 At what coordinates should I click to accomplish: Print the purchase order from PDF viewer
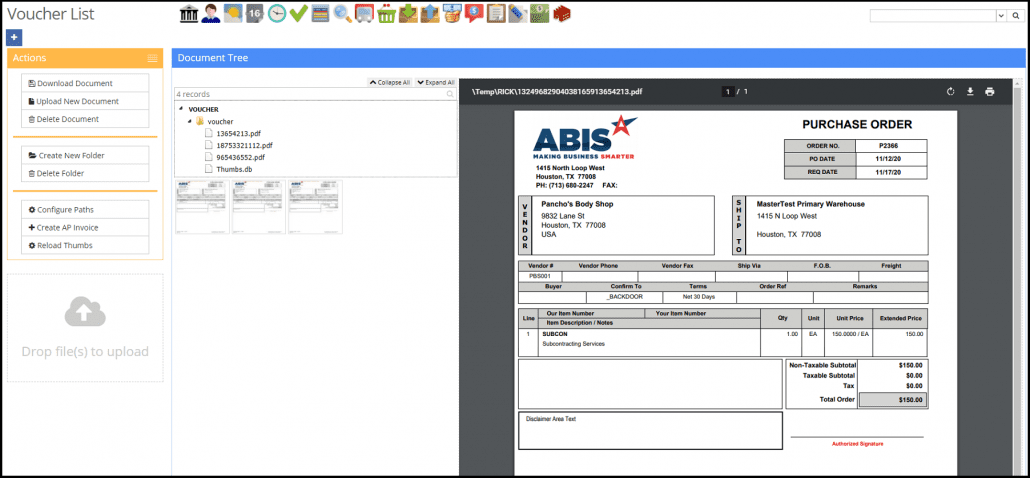point(989,92)
